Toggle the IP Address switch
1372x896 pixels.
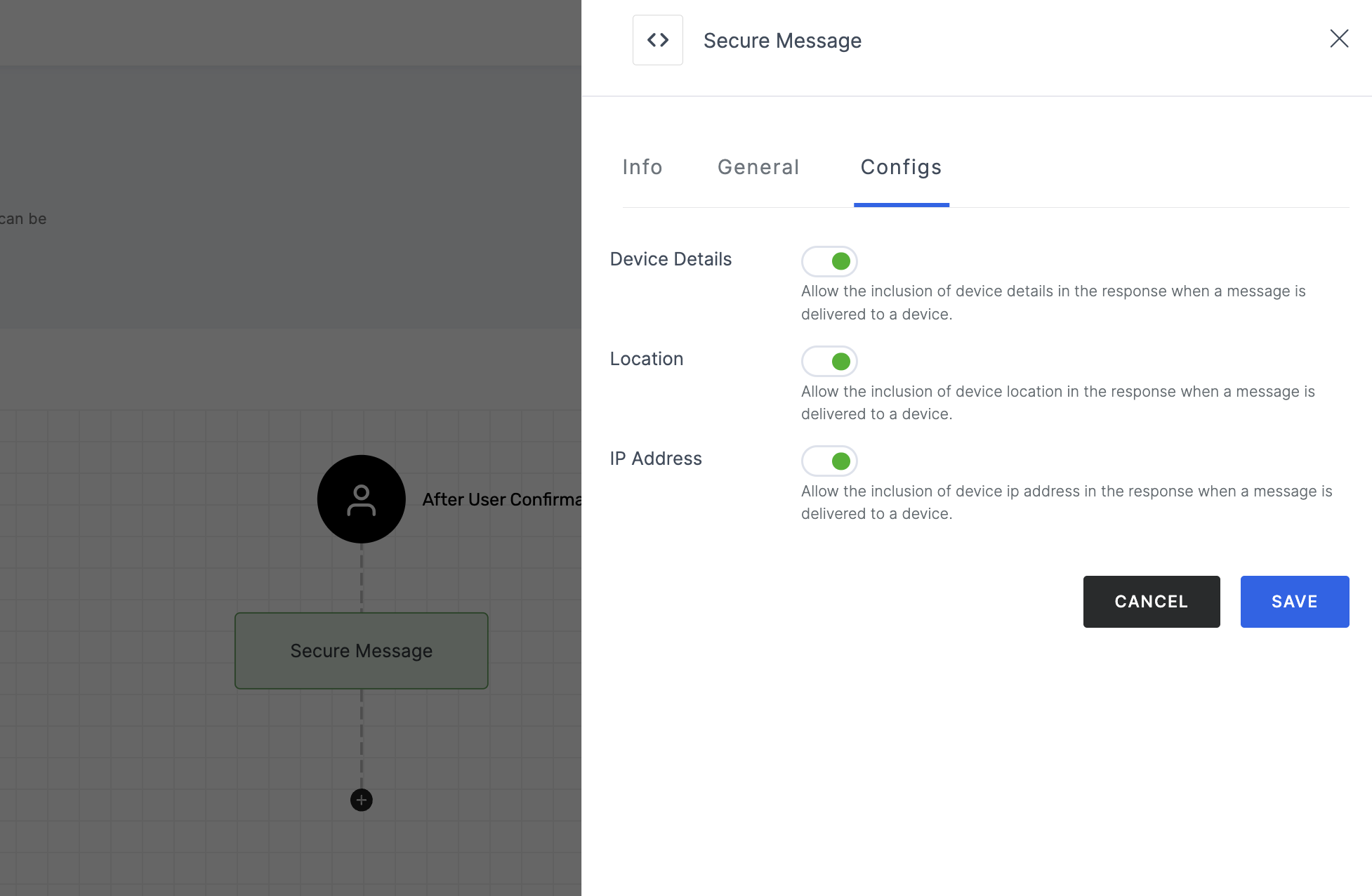(829, 461)
